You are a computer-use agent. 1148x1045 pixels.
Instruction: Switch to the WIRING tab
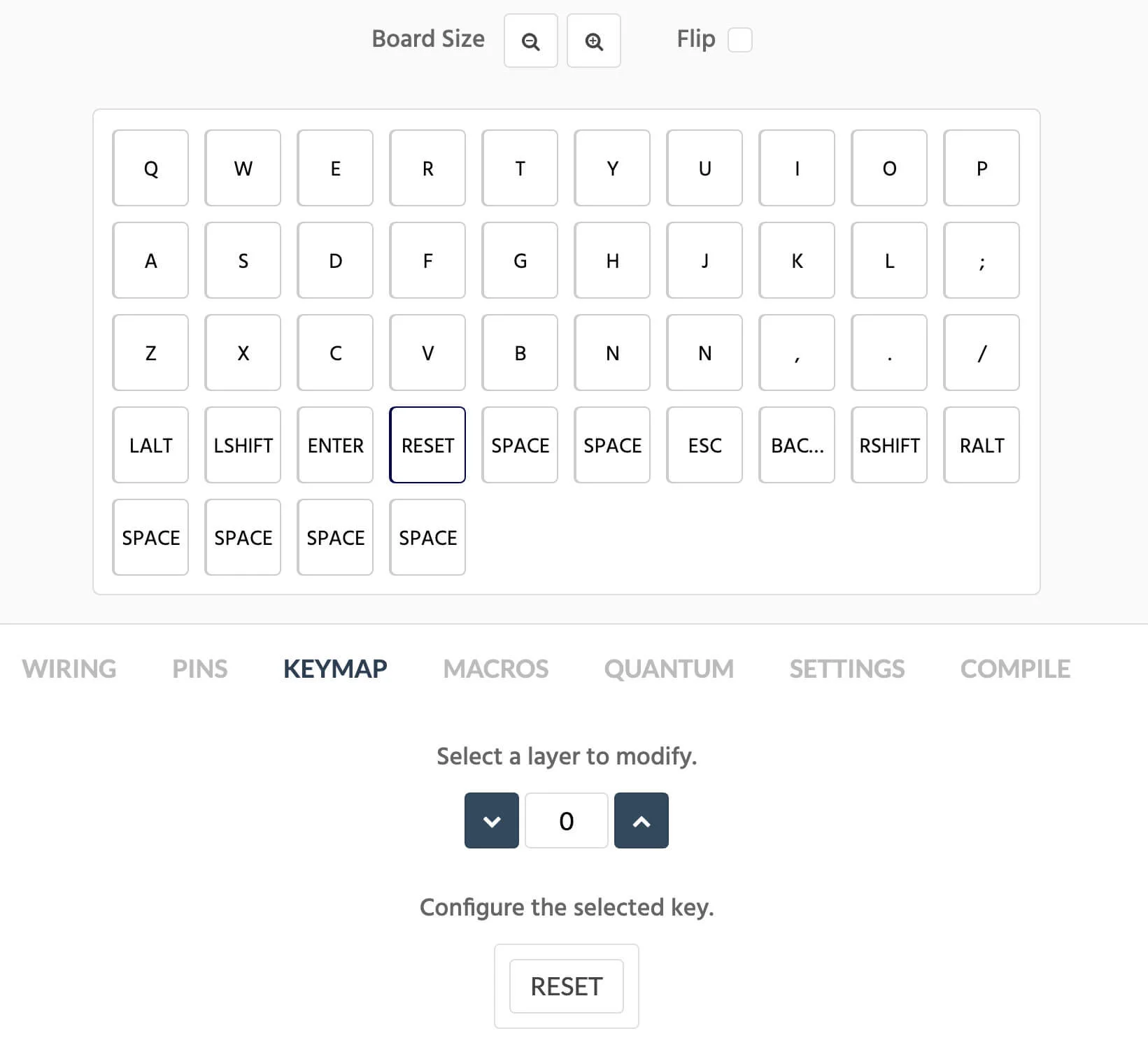pos(69,669)
